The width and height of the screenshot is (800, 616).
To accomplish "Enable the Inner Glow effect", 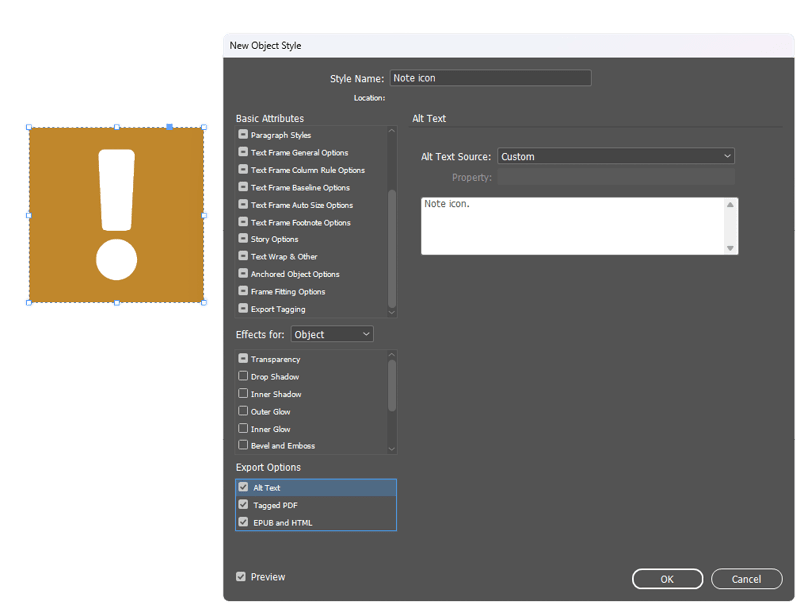I will click(x=243, y=428).
